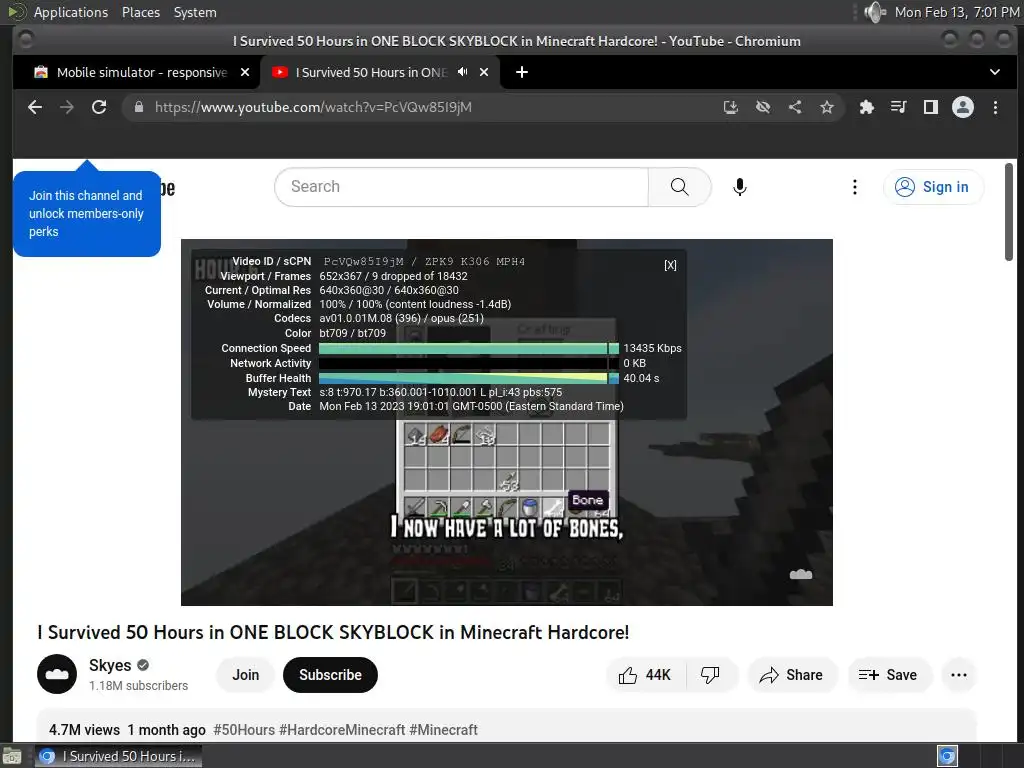Click the Join this channel tooltip bubble
Image resolution: width=1024 pixels, height=768 pixels.
[87, 214]
